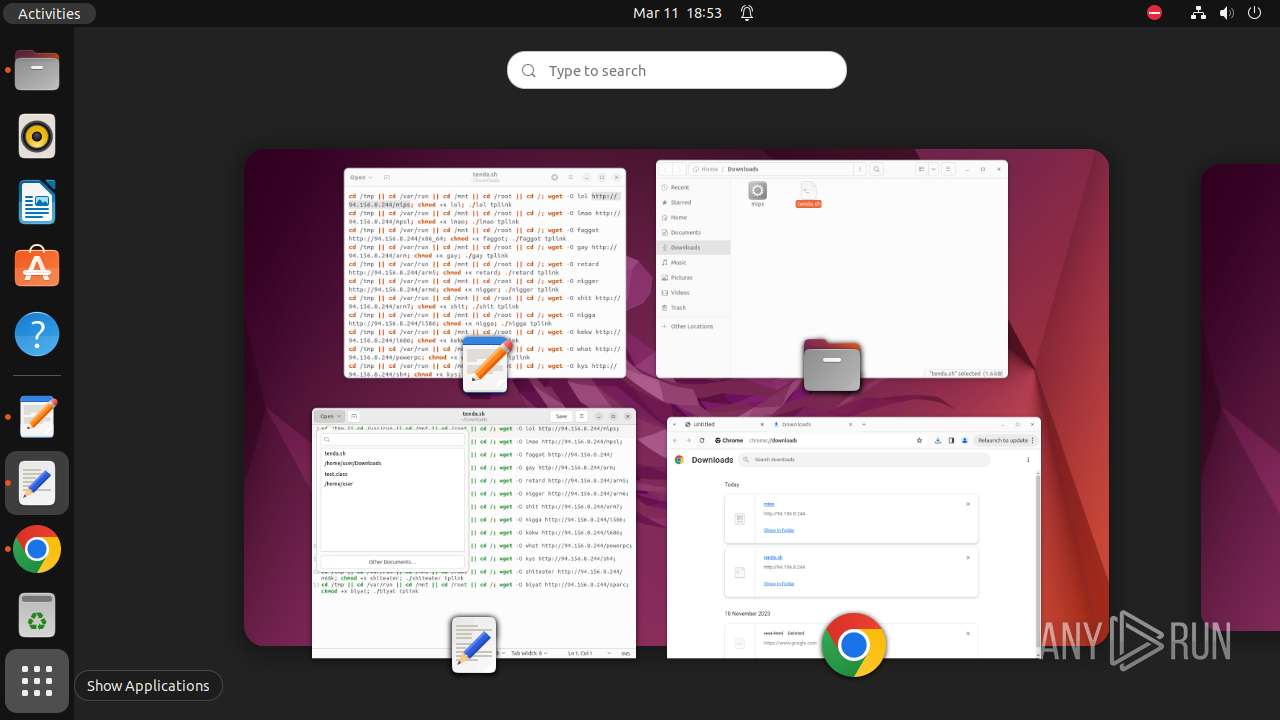Click Search downloads field in Chrome
This screenshot has width=1280, height=720.
pos(866,460)
